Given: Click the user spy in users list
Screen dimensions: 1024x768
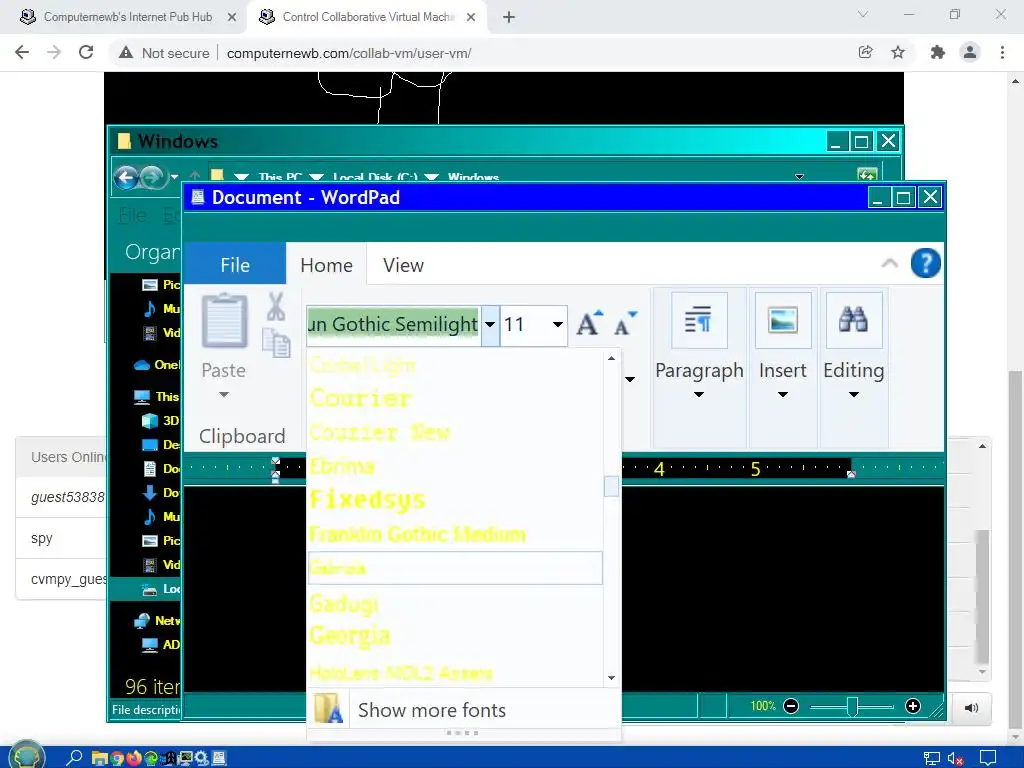Looking at the screenshot, I should coord(42,538).
